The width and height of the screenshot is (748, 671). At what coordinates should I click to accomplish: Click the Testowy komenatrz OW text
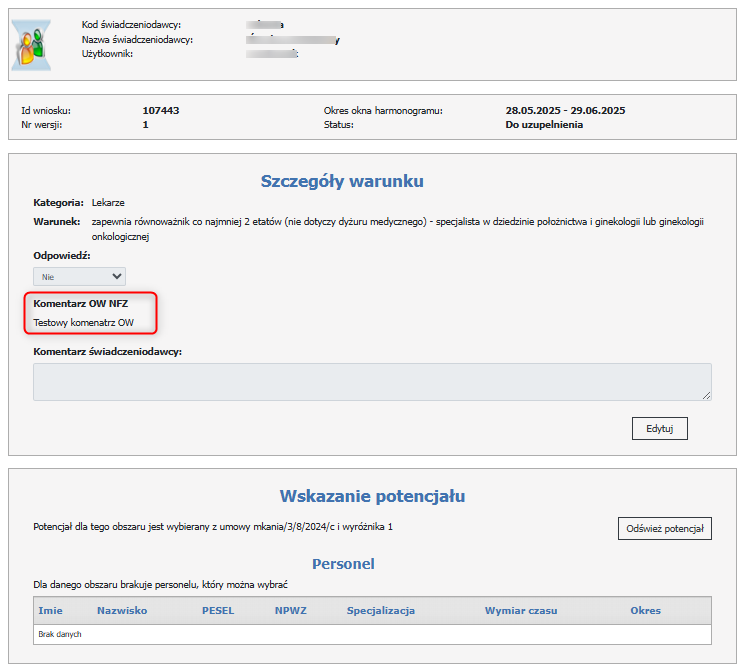pos(83,323)
